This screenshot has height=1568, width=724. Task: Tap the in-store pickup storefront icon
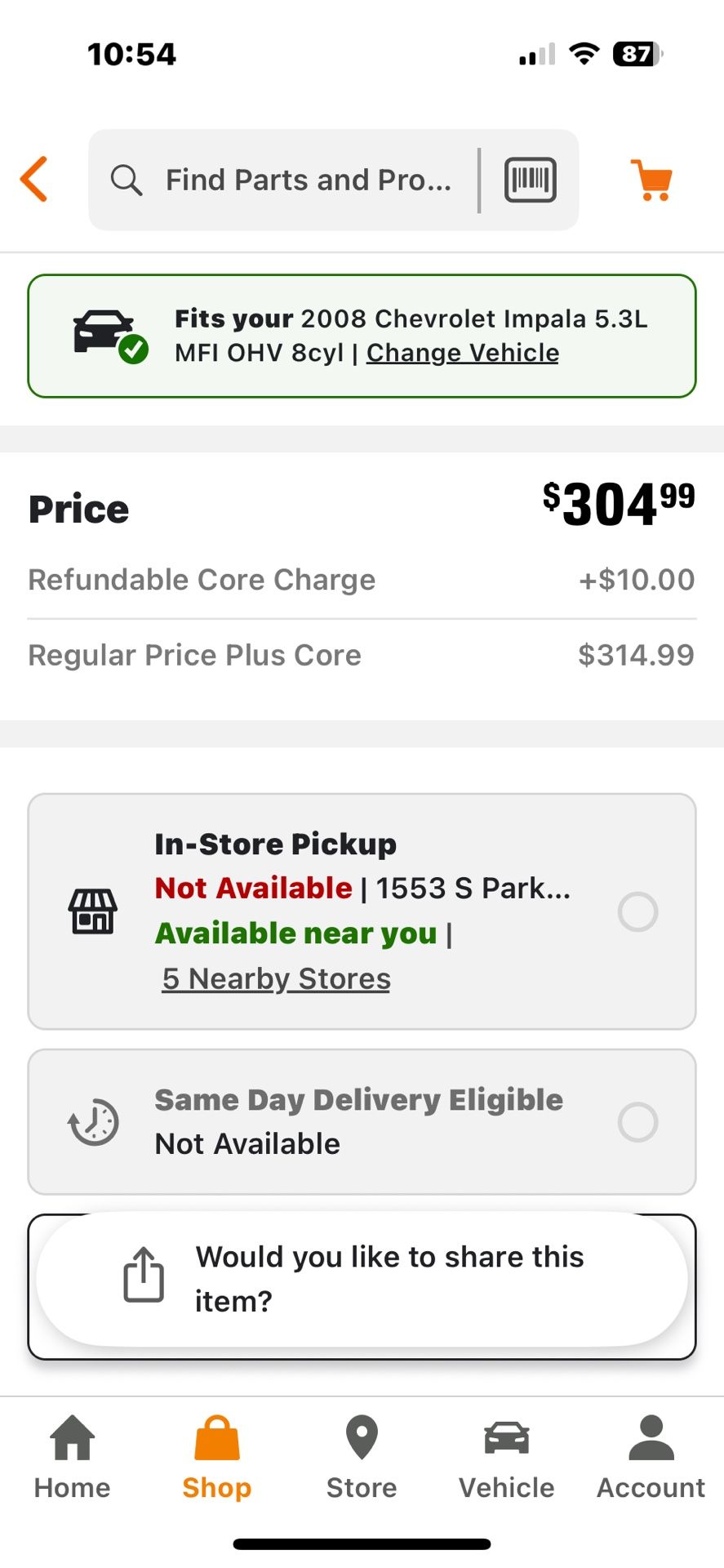click(x=92, y=911)
